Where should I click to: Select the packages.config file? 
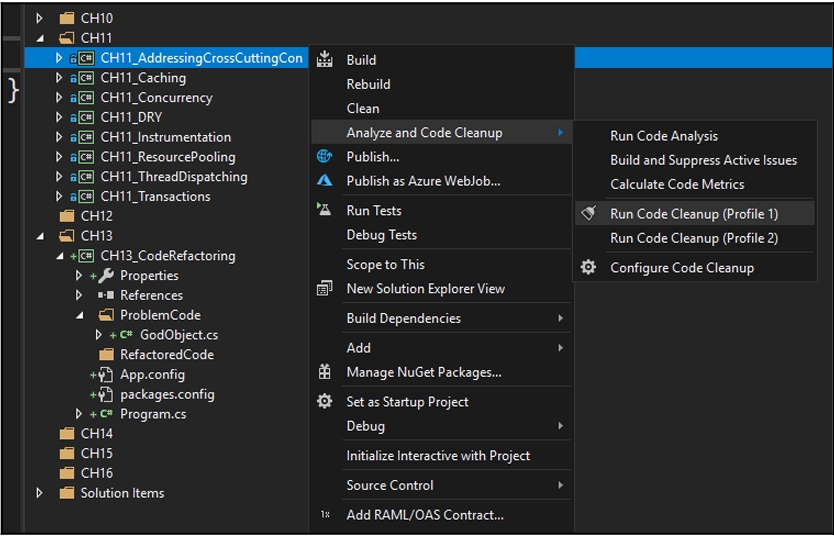click(166, 394)
